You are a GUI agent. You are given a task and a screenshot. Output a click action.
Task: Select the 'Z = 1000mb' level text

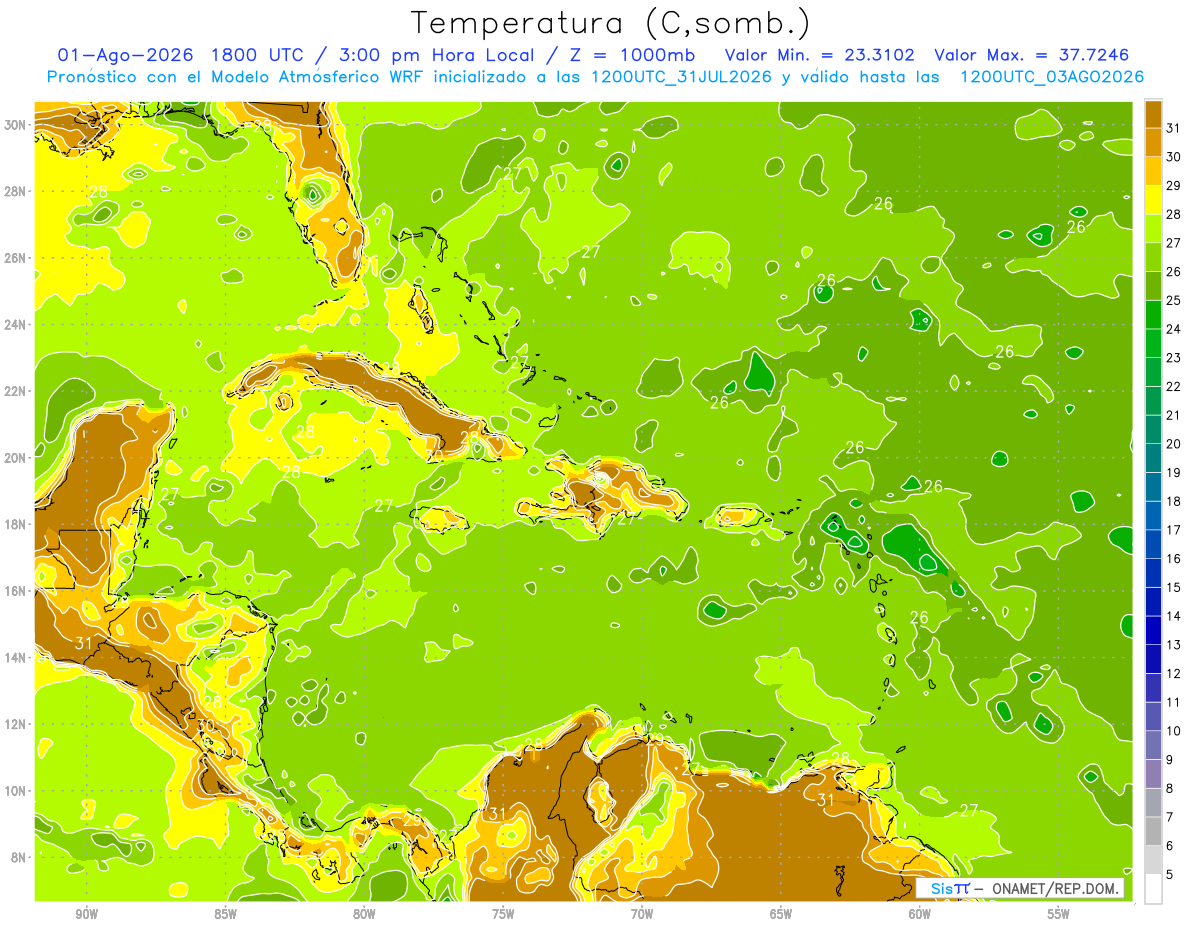[633, 54]
